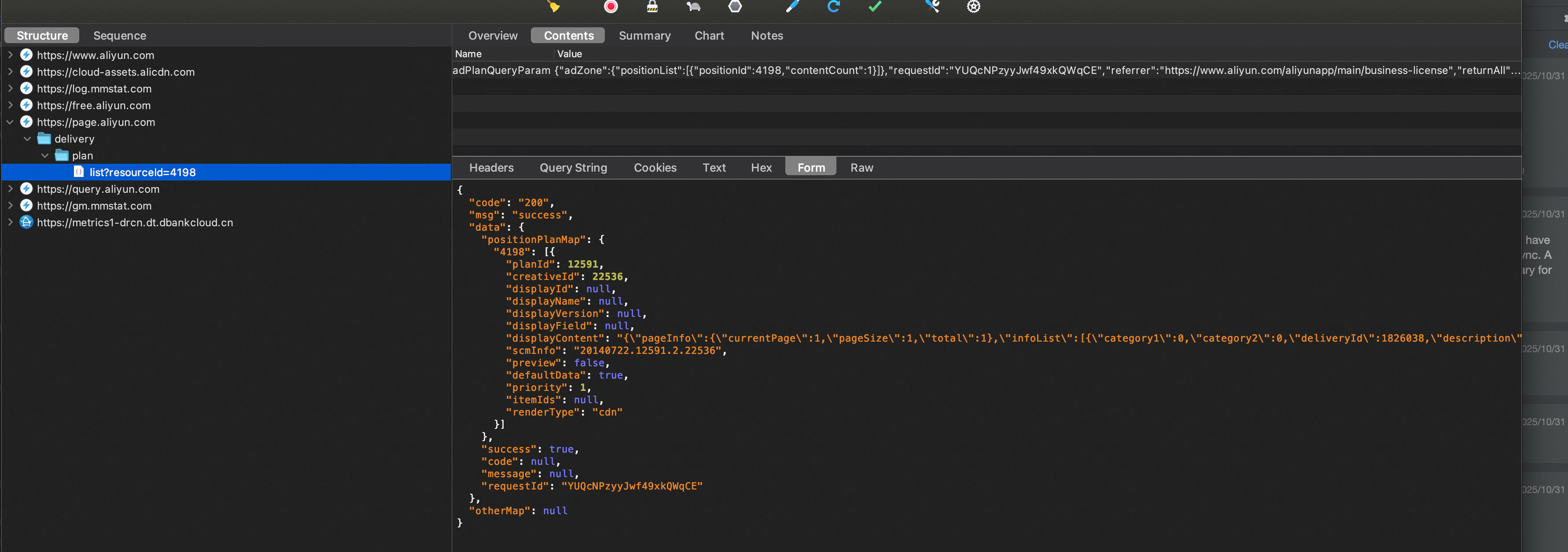Open the tools wrench icon
Image resolution: width=1568 pixels, height=552 pixels.
tap(932, 7)
